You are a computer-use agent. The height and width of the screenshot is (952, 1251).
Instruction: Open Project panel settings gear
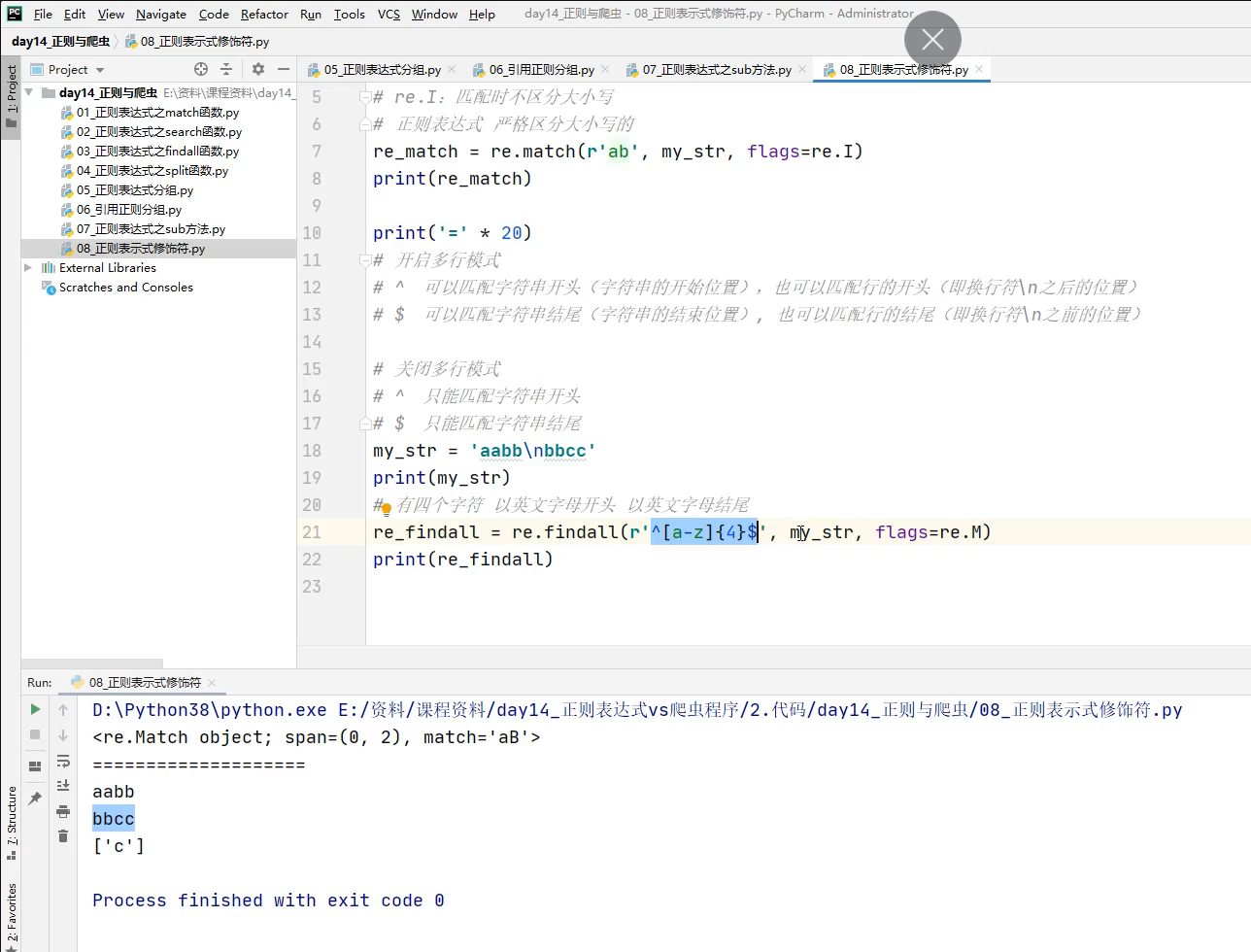(257, 69)
